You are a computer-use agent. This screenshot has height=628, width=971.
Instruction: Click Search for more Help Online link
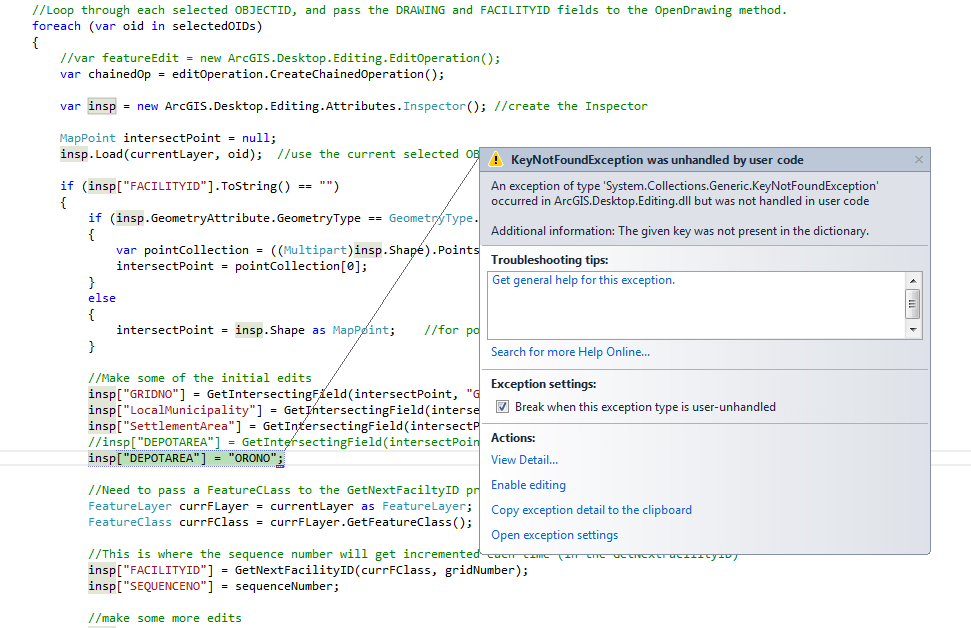coord(570,352)
